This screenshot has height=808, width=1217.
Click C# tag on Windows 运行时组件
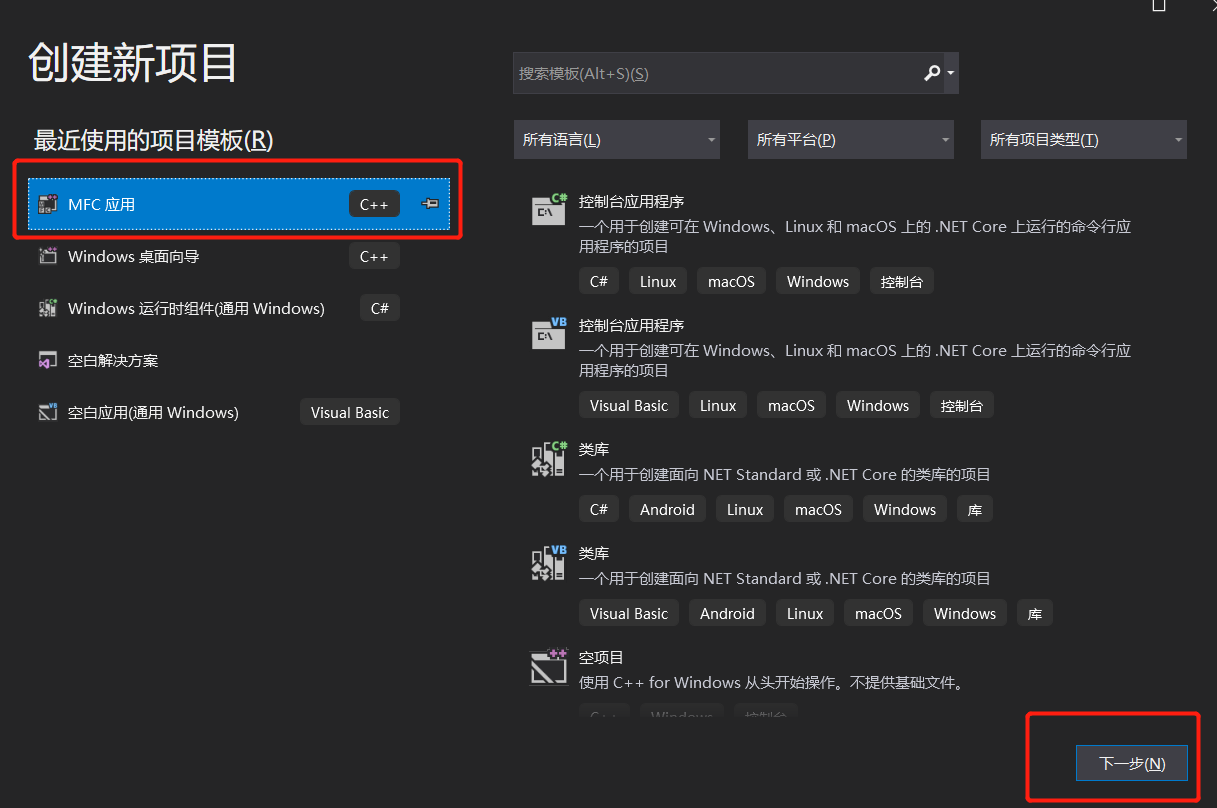pos(380,308)
